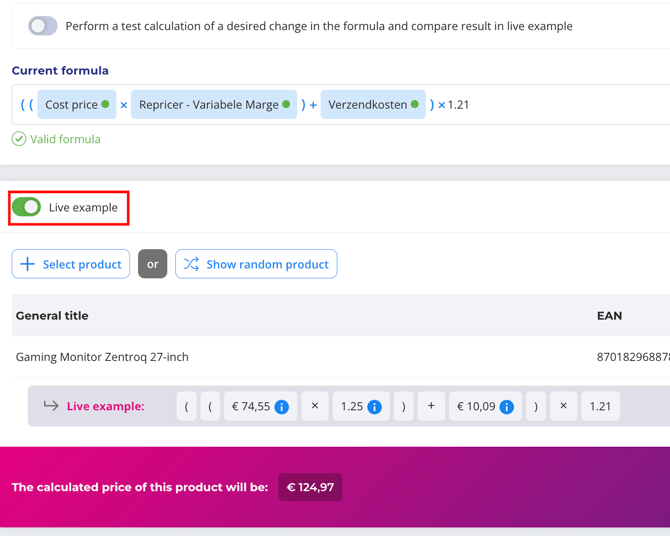The height and width of the screenshot is (536, 670).
Task: Toggle the test calculation switch
Action: (42, 26)
